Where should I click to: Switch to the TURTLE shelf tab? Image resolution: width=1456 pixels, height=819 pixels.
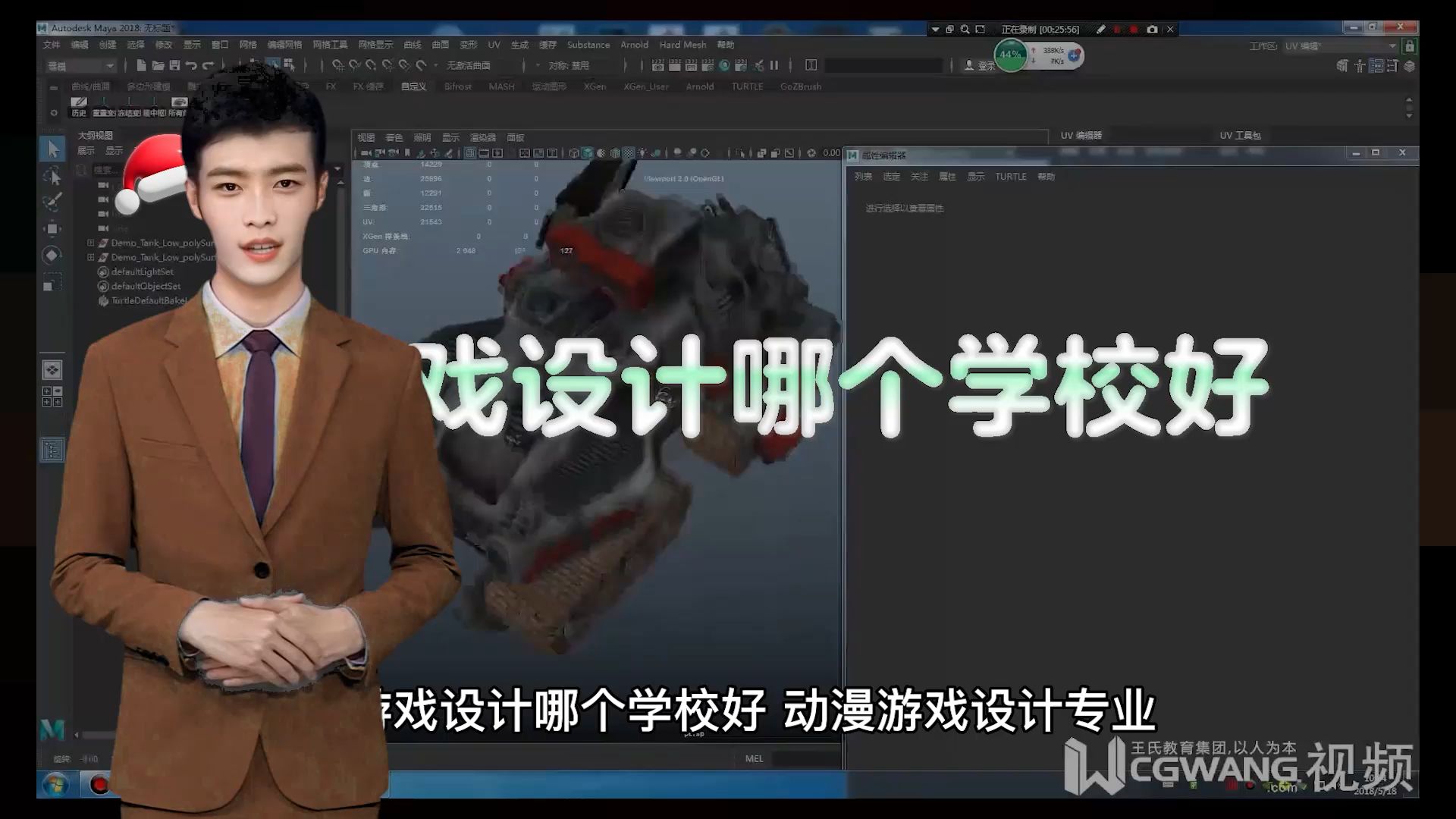[x=747, y=86]
